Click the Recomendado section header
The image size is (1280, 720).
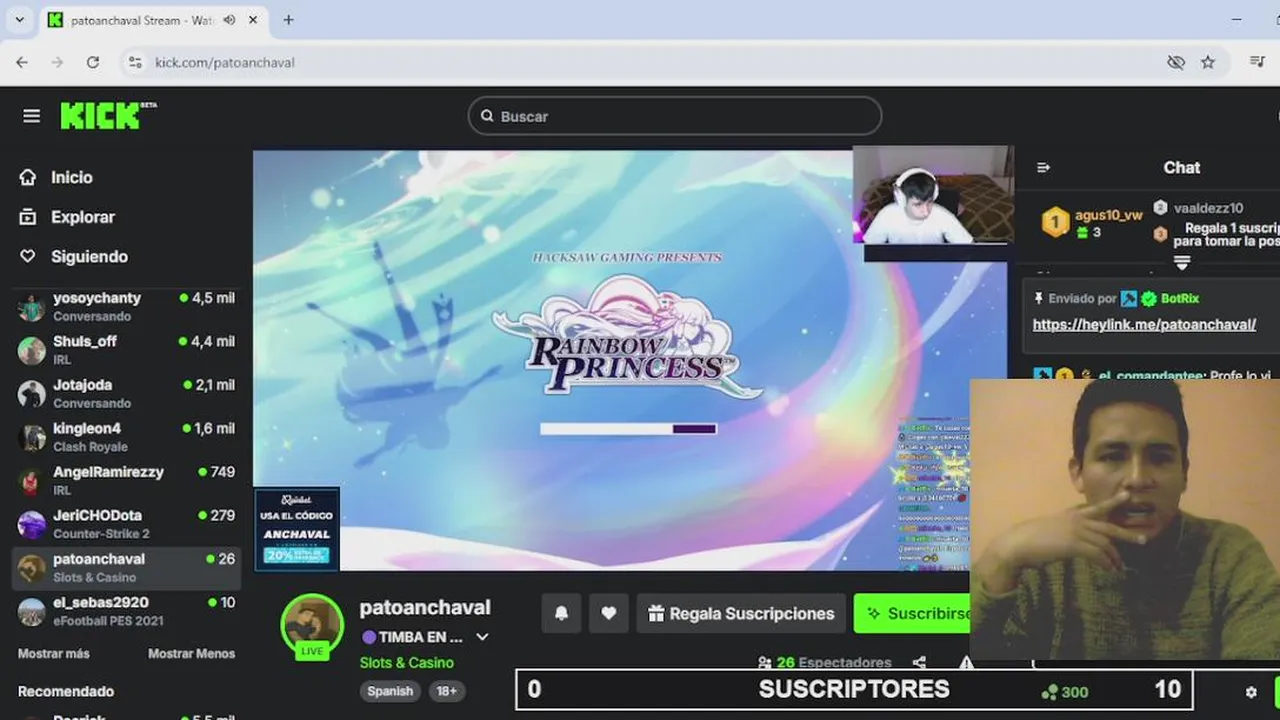tap(66, 691)
